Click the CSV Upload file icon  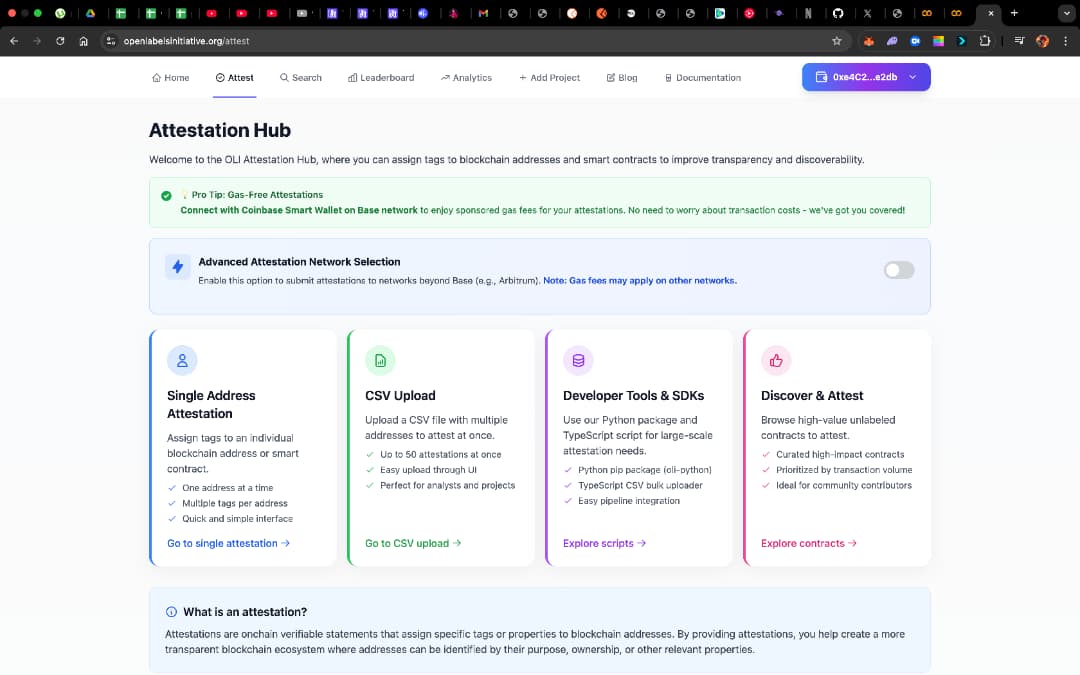tap(380, 360)
